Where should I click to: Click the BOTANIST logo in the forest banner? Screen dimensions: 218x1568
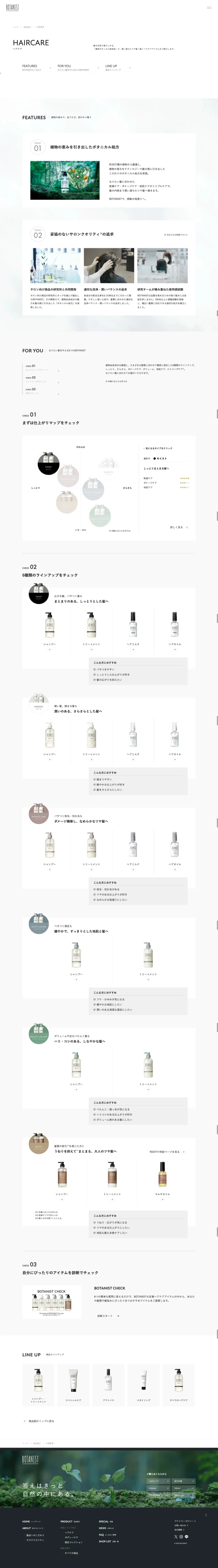click(x=30, y=1459)
